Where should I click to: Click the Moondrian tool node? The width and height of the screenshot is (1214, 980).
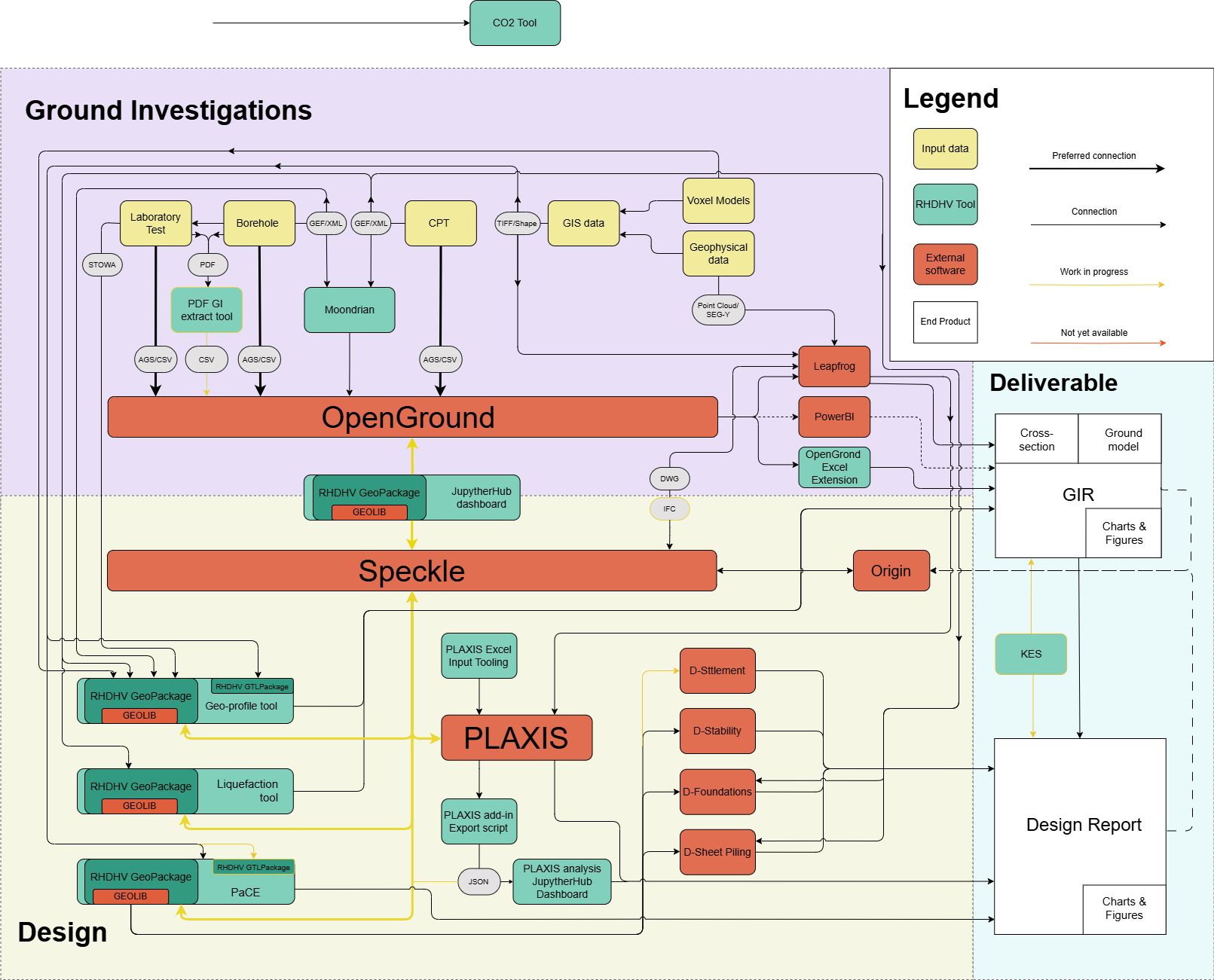click(x=350, y=310)
